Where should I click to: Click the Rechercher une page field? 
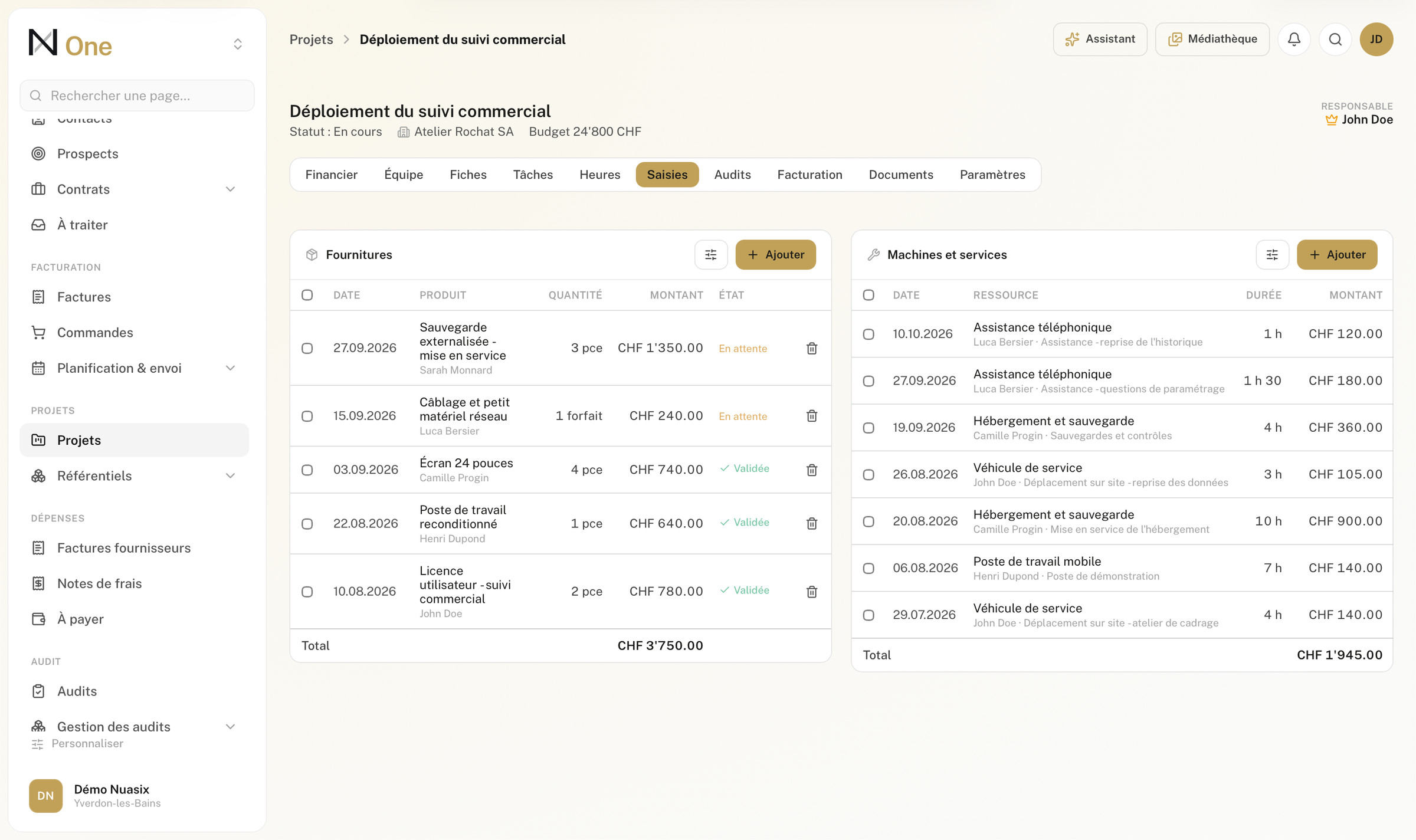(137, 96)
